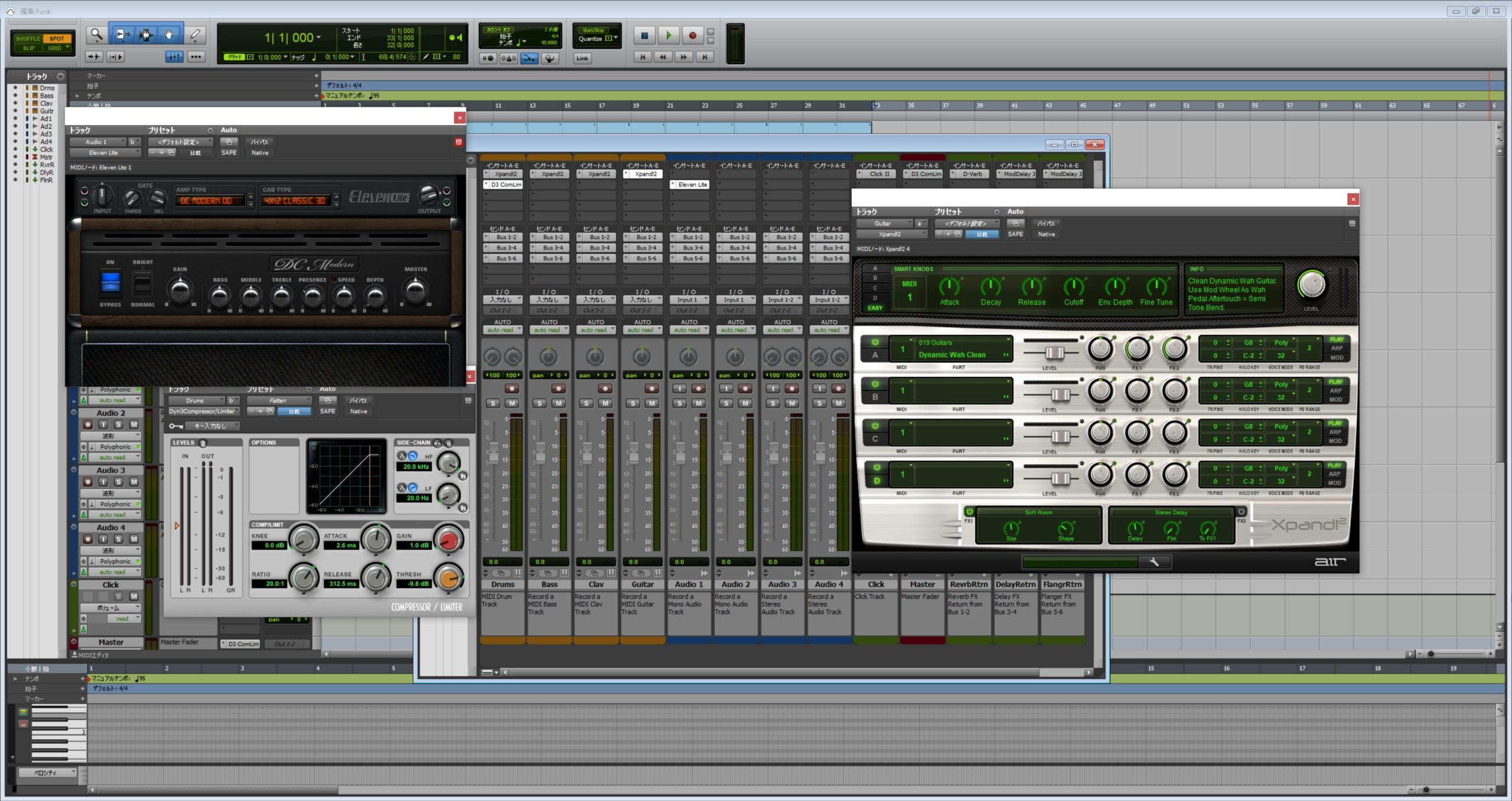Select the Trim tool in toolbar
The height and width of the screenshot is (801, 1512).
point(122,35)
